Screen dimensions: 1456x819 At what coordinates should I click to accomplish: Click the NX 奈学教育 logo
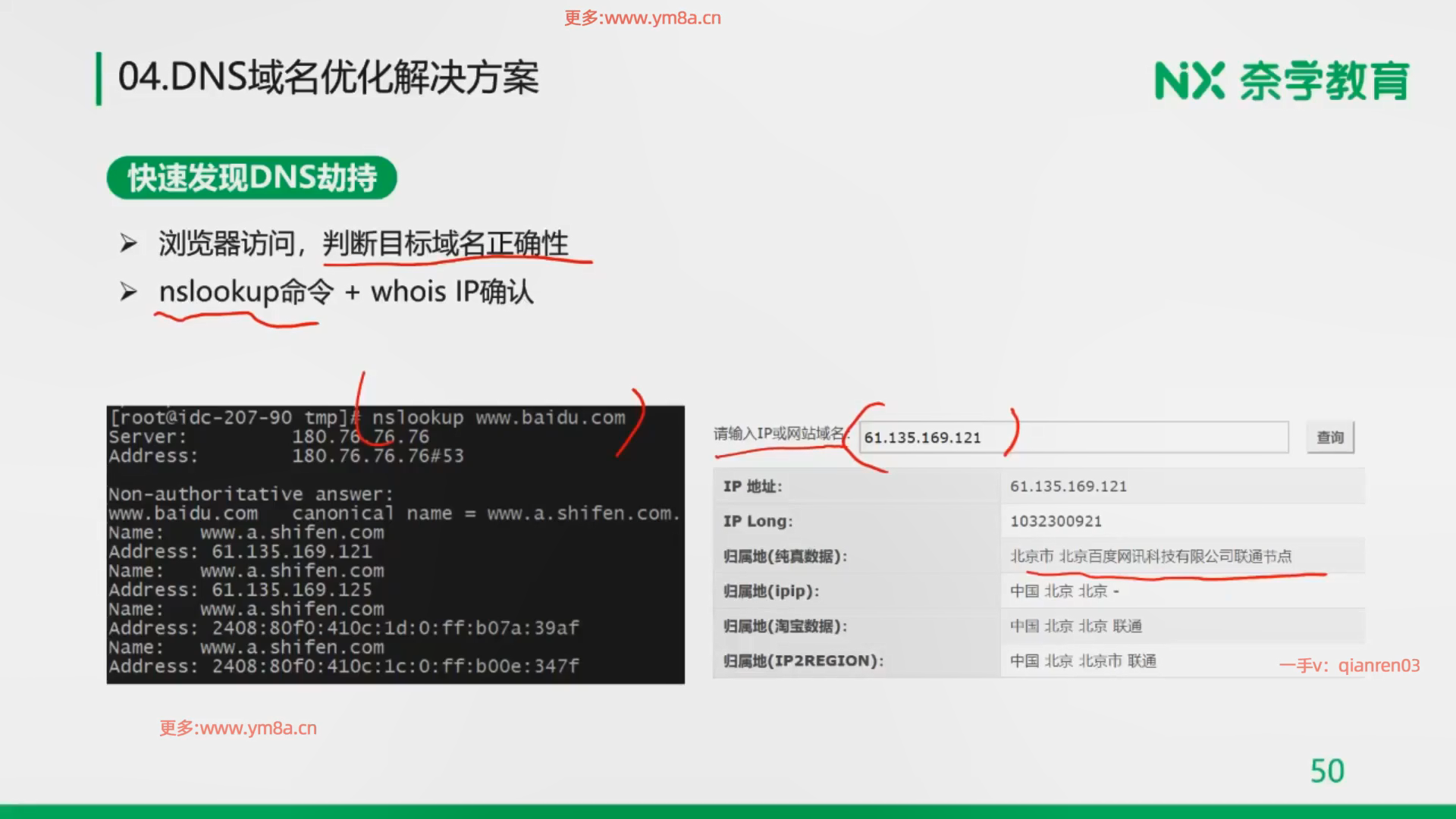coord(1281,80)
